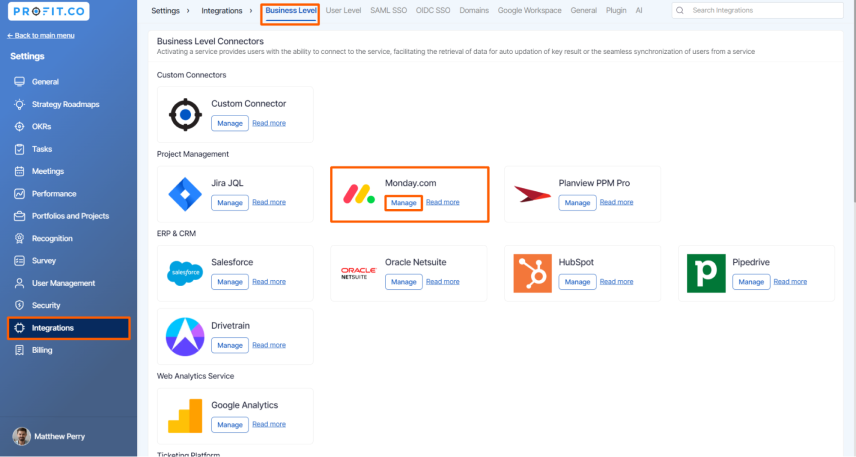Click the Integrations puzzle icon

point(20,328)
